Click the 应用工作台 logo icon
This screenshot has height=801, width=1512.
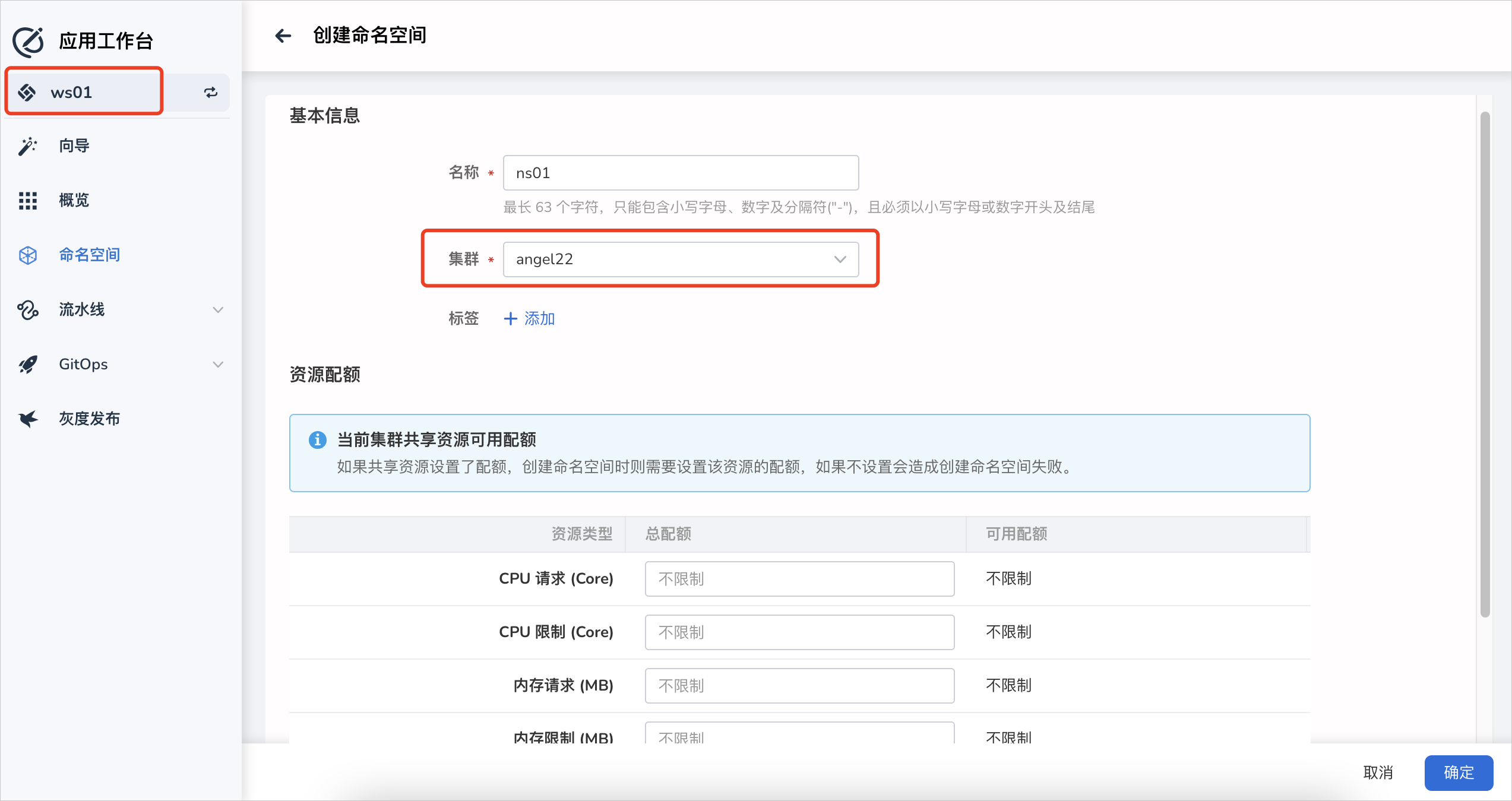click(x=28, y=42)
